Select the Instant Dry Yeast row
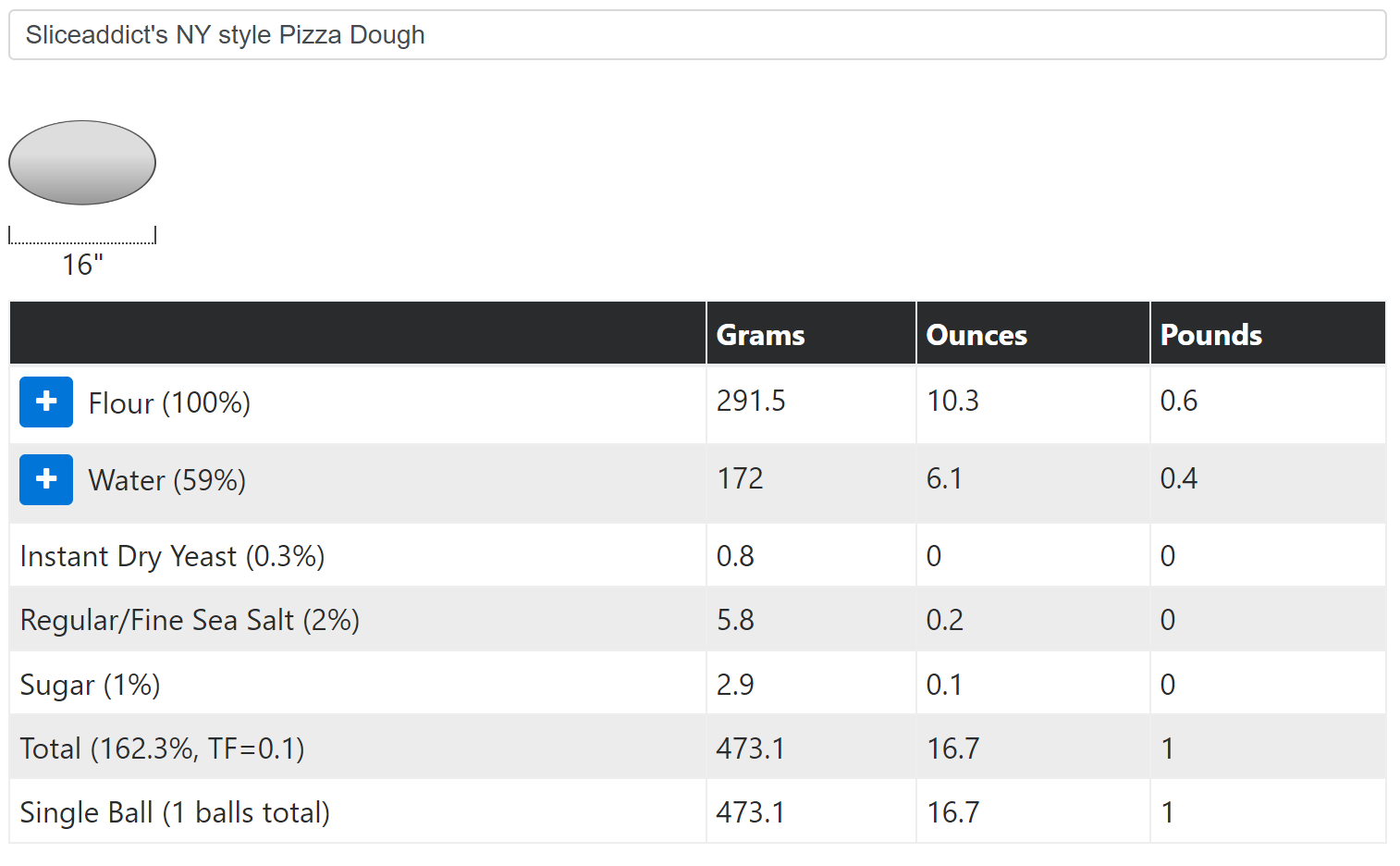 [172, 555]
